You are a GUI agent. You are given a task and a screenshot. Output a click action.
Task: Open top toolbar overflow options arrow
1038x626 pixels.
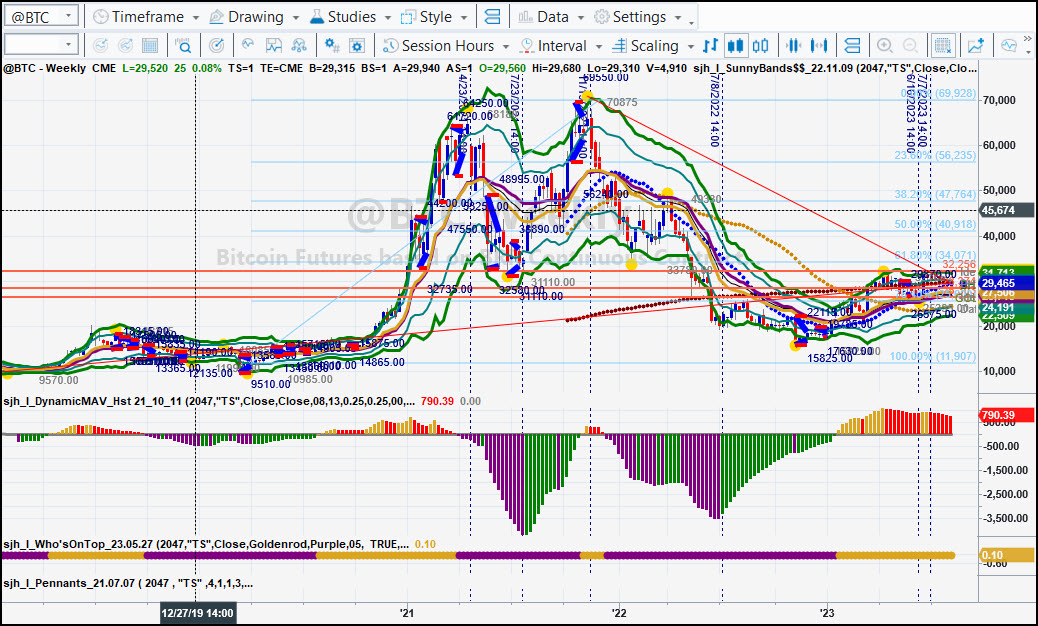692,23
